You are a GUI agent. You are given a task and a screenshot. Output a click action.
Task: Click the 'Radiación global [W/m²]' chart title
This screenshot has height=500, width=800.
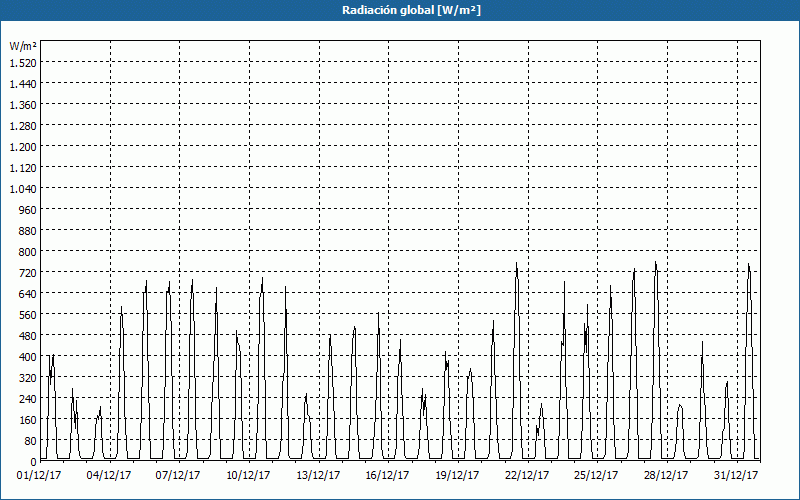(411, 10)
